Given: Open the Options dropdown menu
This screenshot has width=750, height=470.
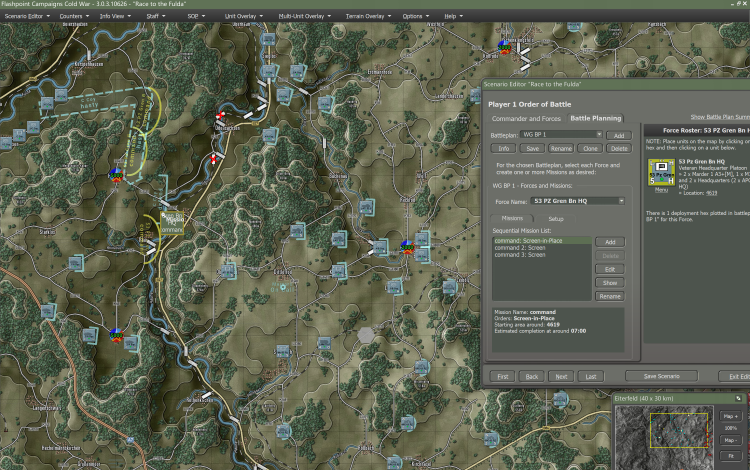Looking at the screenshot, I should pyautogui.click(x=416, y=16).
